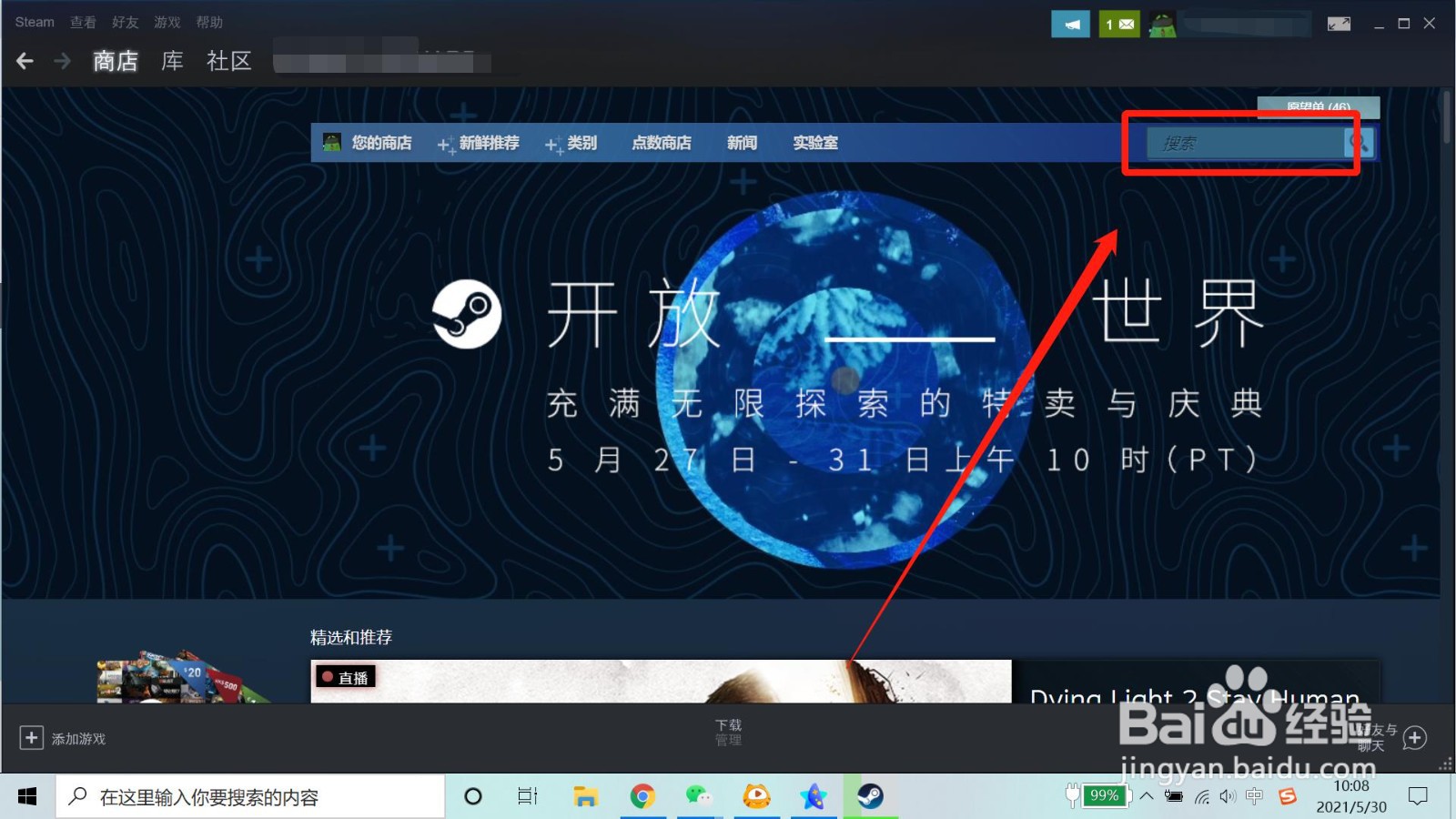This screenshot has height=819, width=1456.
Task: Open the 点数商店 link
Action: coord(662,143)
